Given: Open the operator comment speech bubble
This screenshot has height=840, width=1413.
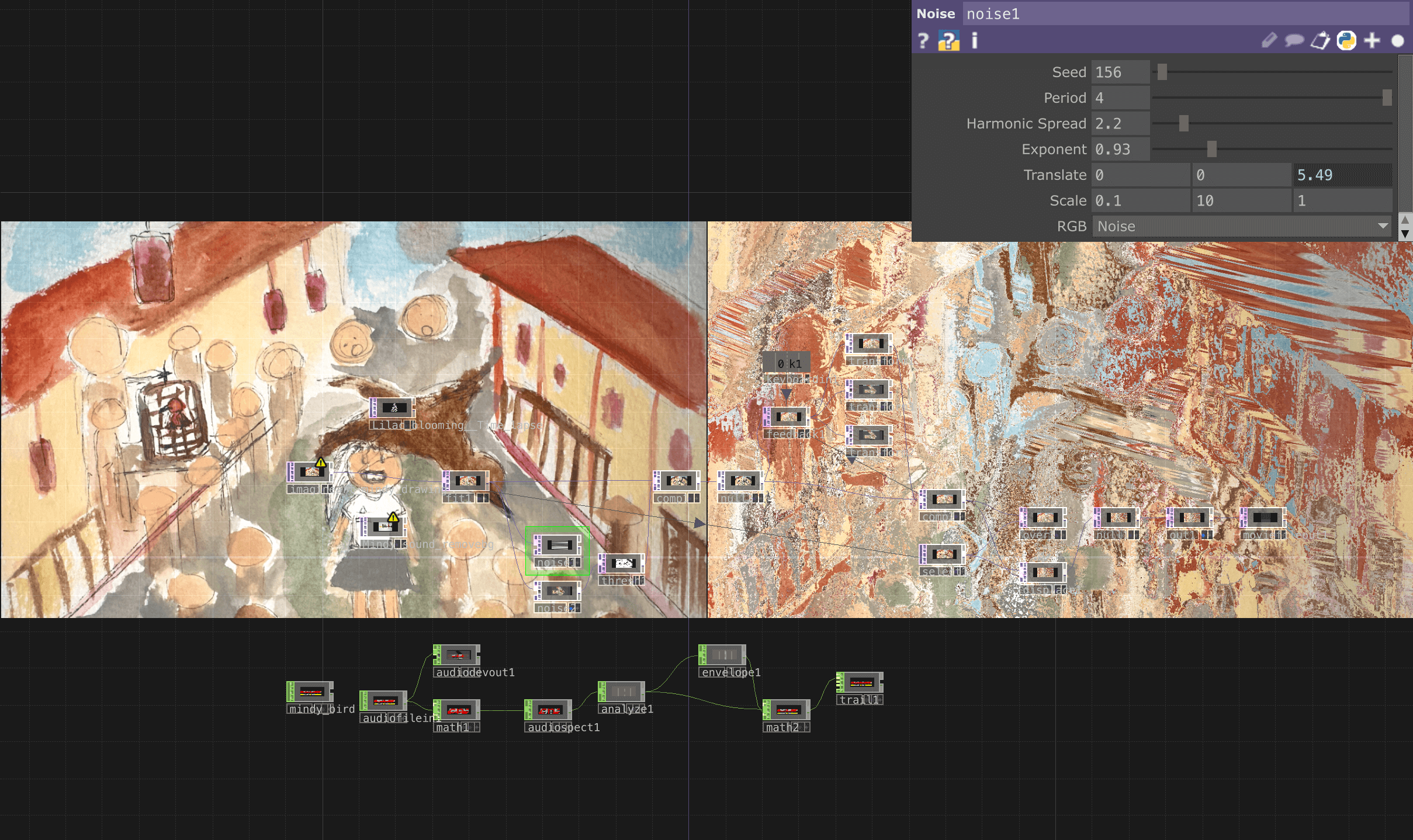Looking at the screenshot, I should 1294,40.
